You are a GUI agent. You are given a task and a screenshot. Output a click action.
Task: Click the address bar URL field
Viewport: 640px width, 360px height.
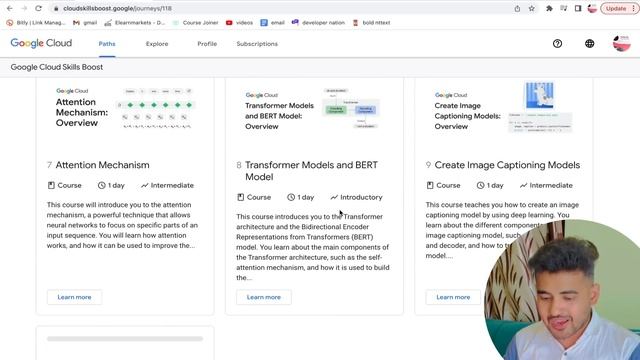[282, 8]
